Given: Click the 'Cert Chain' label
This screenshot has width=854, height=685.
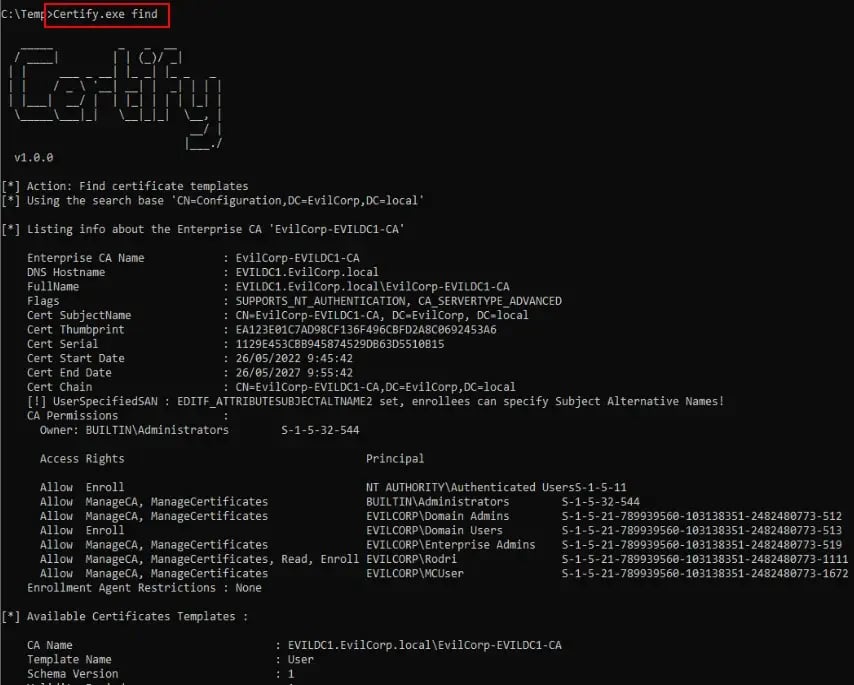Looking at the screenshot, I should pyautogui.click(x=59, y=387).
